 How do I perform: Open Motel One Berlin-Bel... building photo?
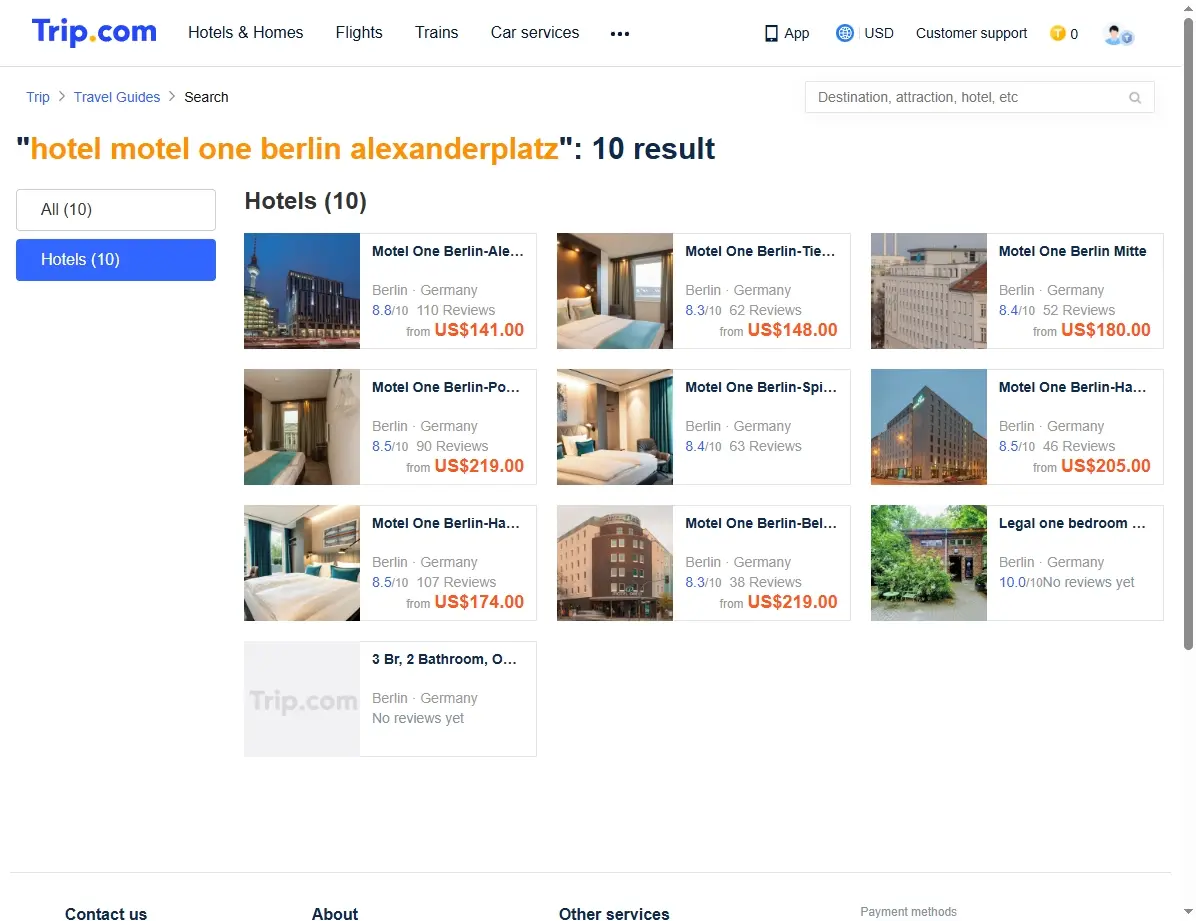tap(615, 562)
